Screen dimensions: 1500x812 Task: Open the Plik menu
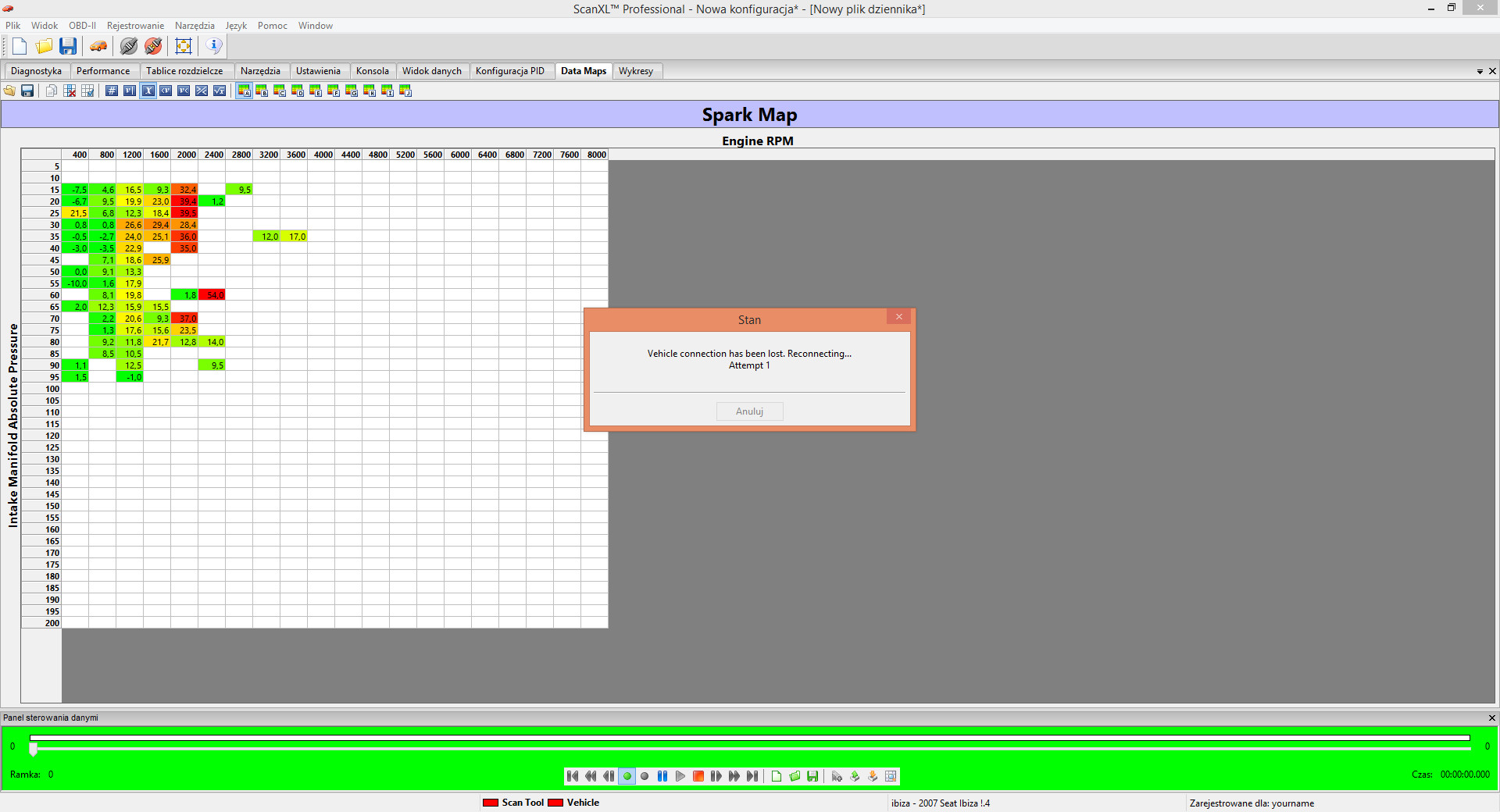pos(13,26)
